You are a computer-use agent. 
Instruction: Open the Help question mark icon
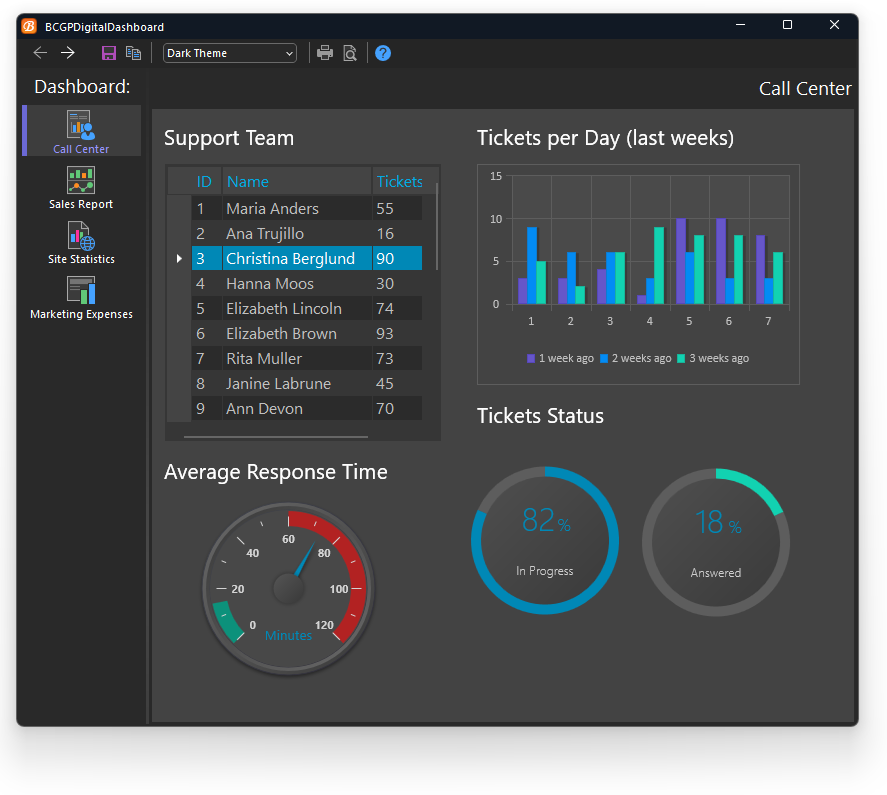383,53
